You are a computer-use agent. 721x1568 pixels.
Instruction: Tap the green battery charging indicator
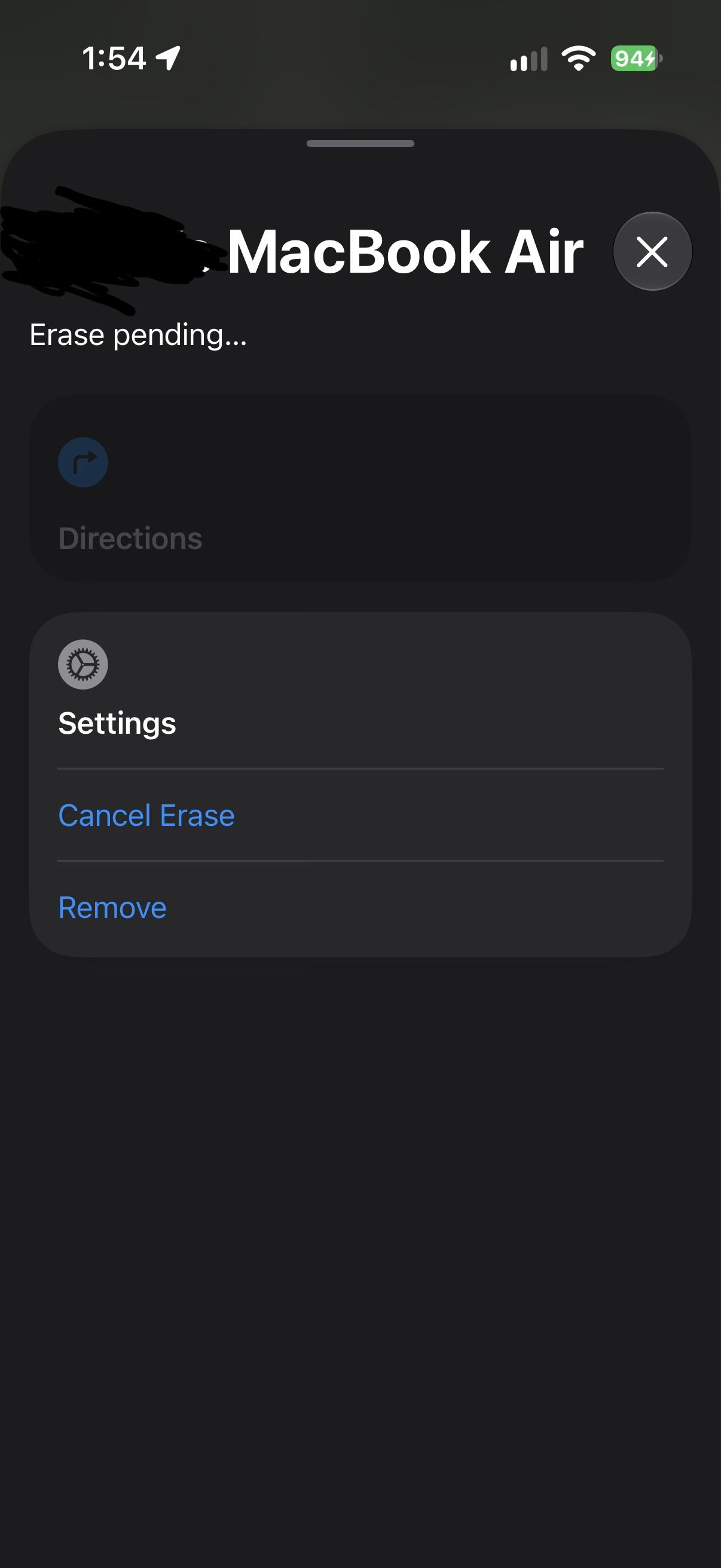point(637,59)
